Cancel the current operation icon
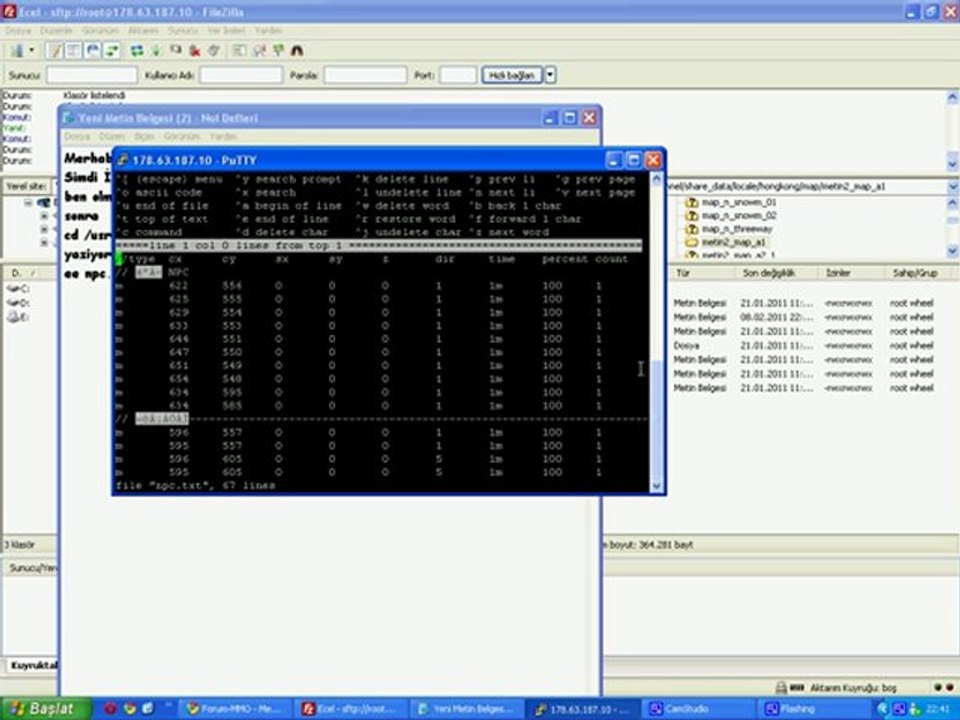 pyautogui.click(x=176, y=51)
